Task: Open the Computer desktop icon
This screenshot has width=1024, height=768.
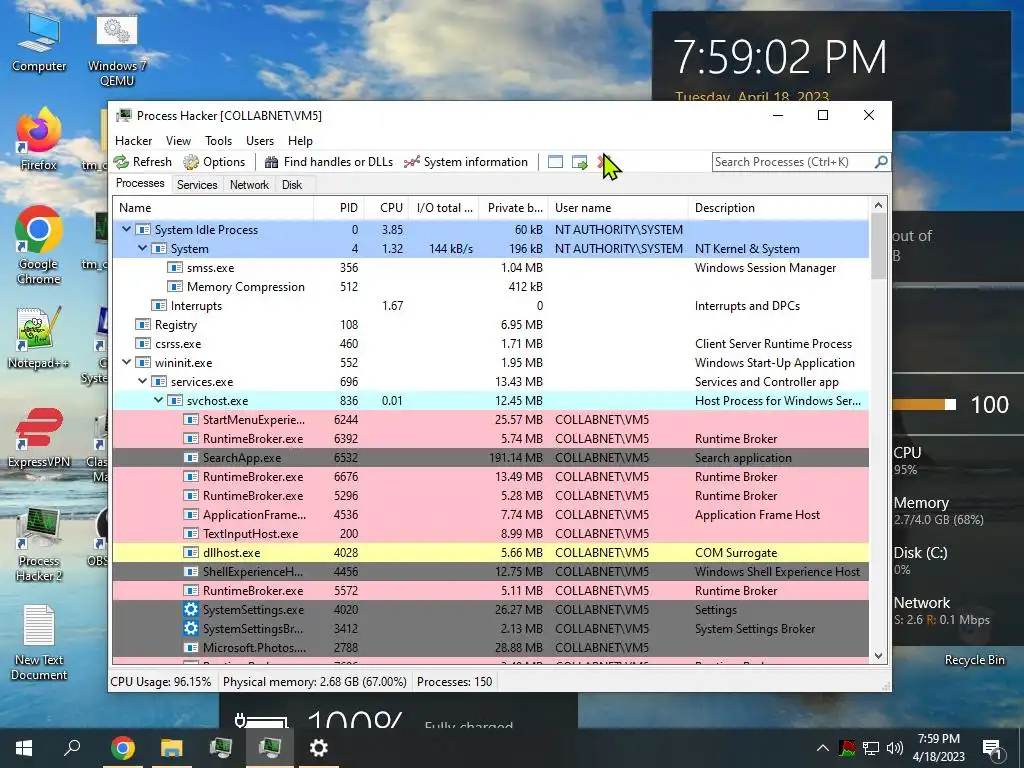Action: [39, 43]
